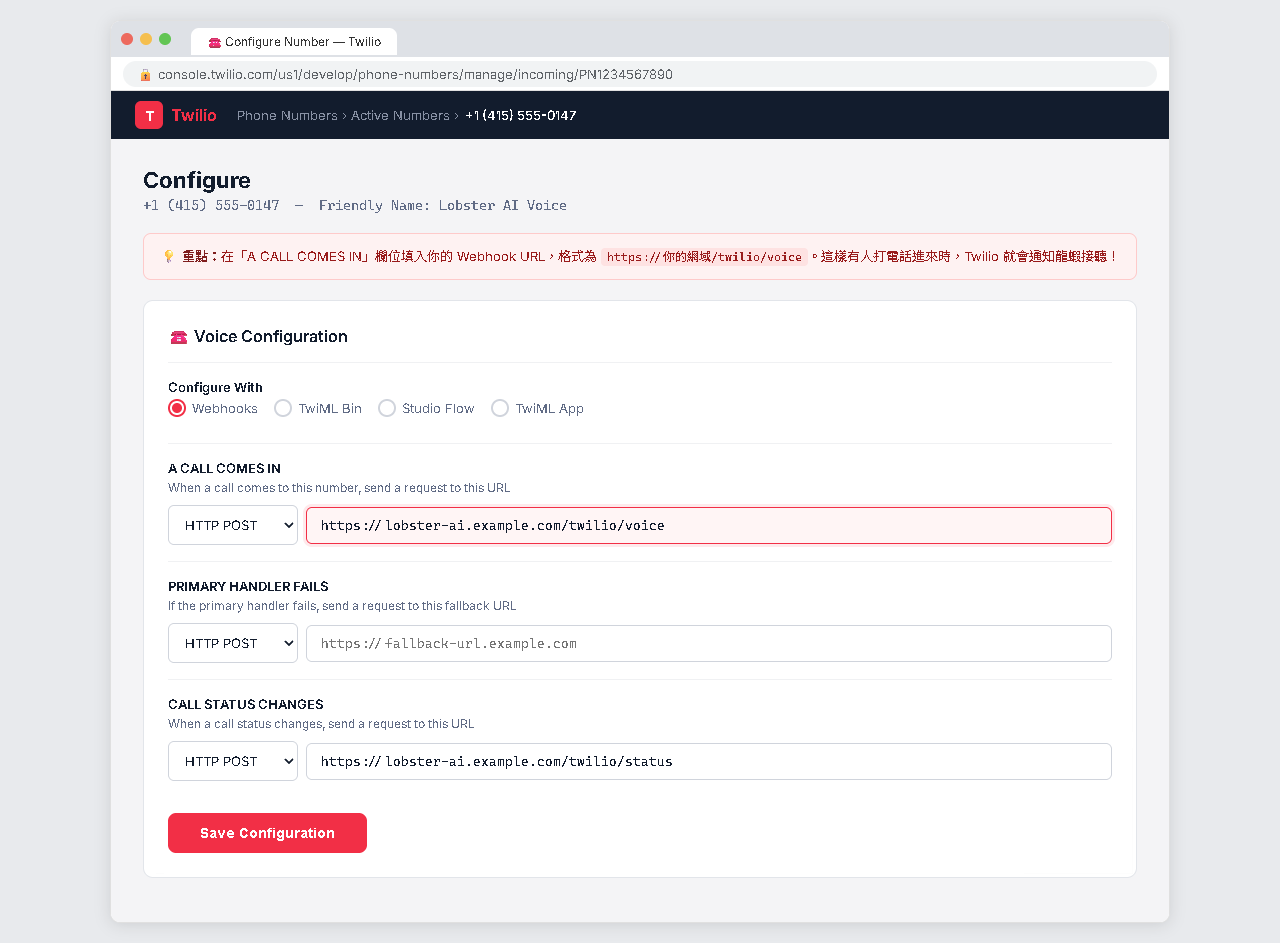Click the Active Numbers breadcrumb link

point(400,115)
